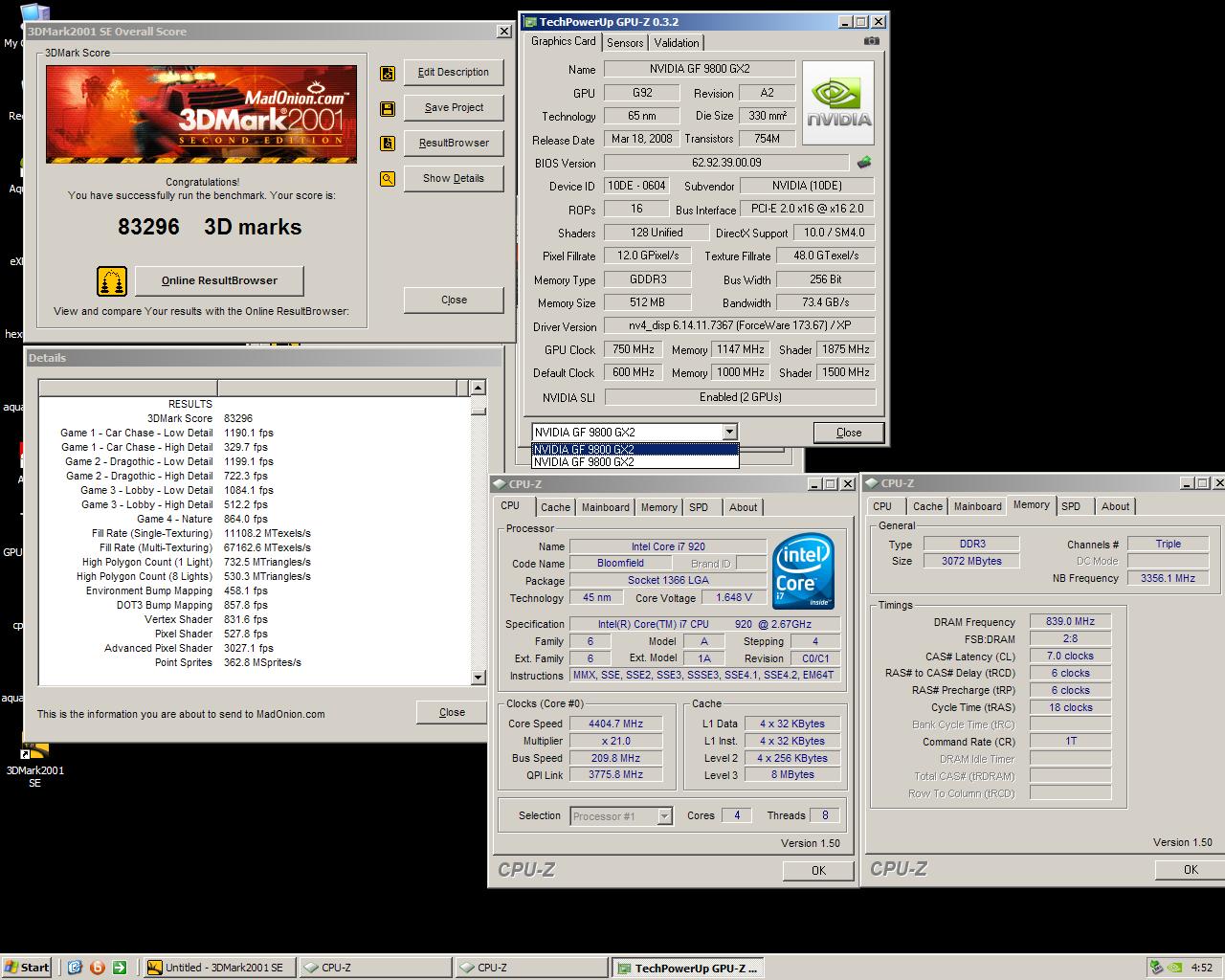Click the floppy disk Save Project icon

pyautogui.click(x=388, y=108)
